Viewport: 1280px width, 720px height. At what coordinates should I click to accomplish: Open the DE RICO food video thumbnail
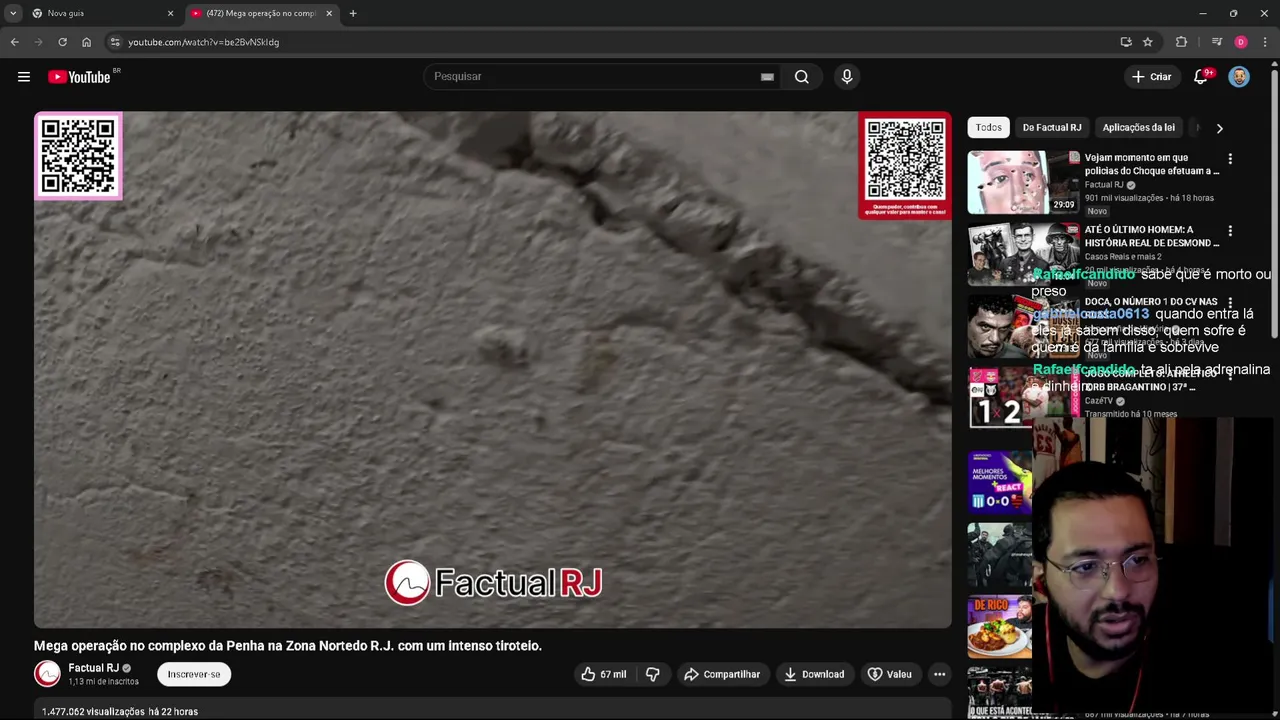click(x=1000, y=628)
